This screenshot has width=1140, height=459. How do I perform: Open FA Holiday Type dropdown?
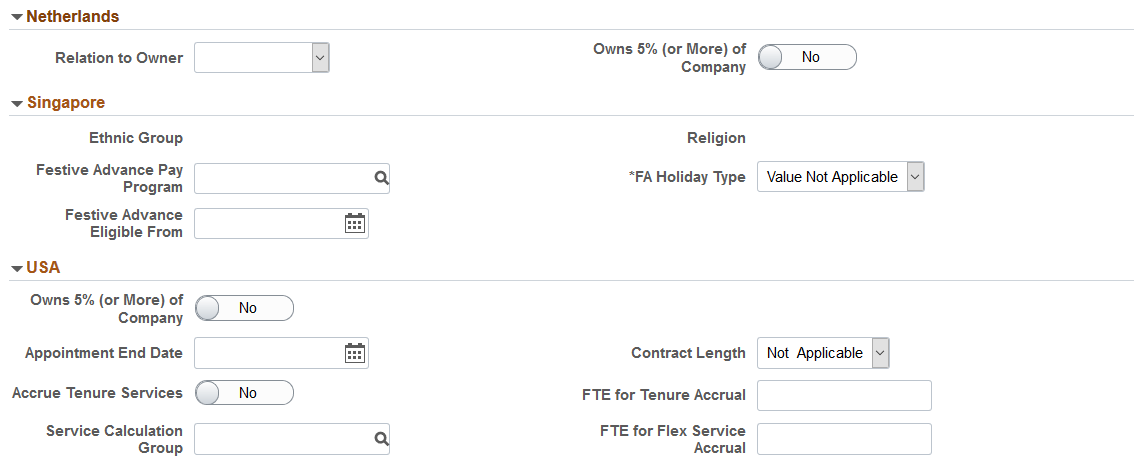pyautogui.click(x=840, y=177)
